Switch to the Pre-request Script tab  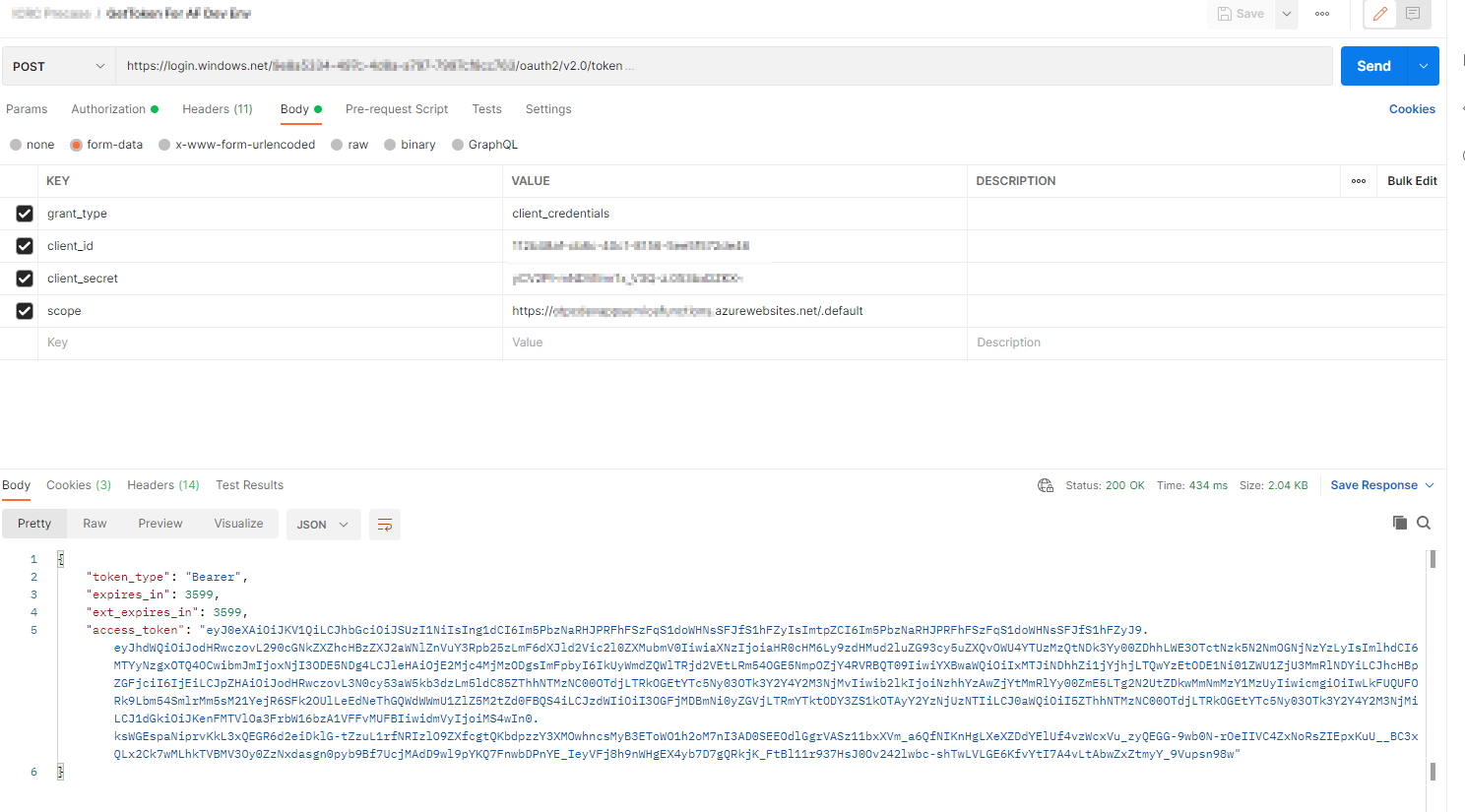tap(396, 109)
